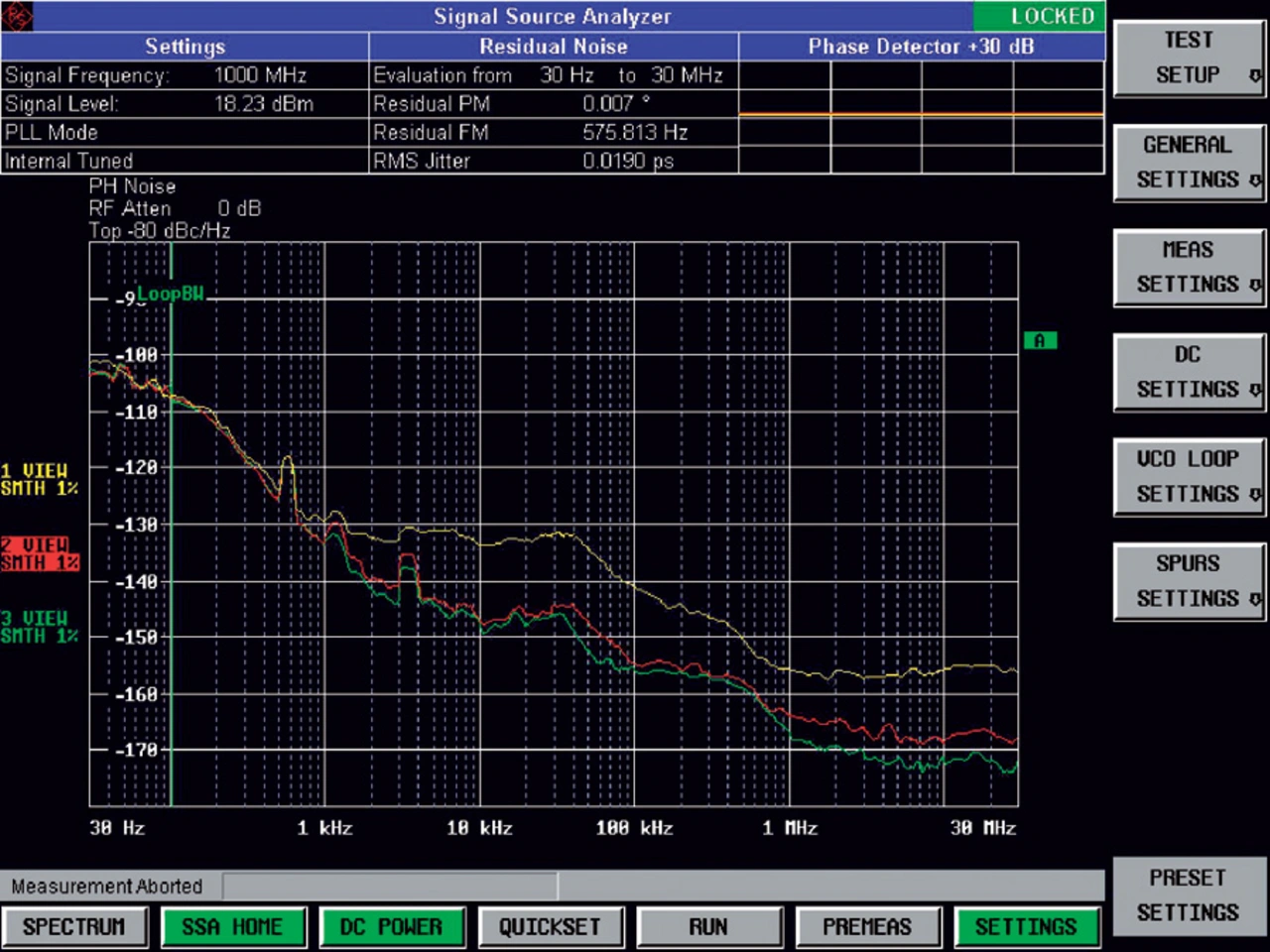Screen dimensions: 1270x952
Task: Click the 30 Hz x-axis start label
Action: pos(117,828)
